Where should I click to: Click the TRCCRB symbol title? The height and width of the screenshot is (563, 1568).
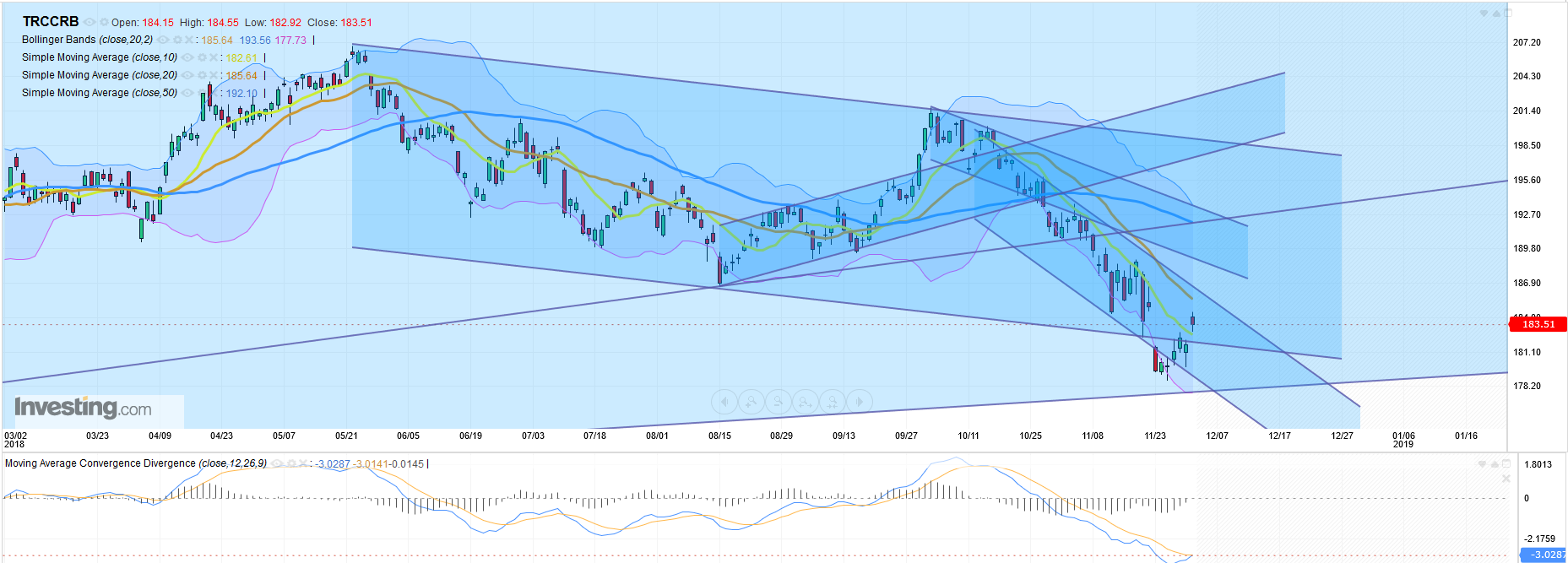51,22
